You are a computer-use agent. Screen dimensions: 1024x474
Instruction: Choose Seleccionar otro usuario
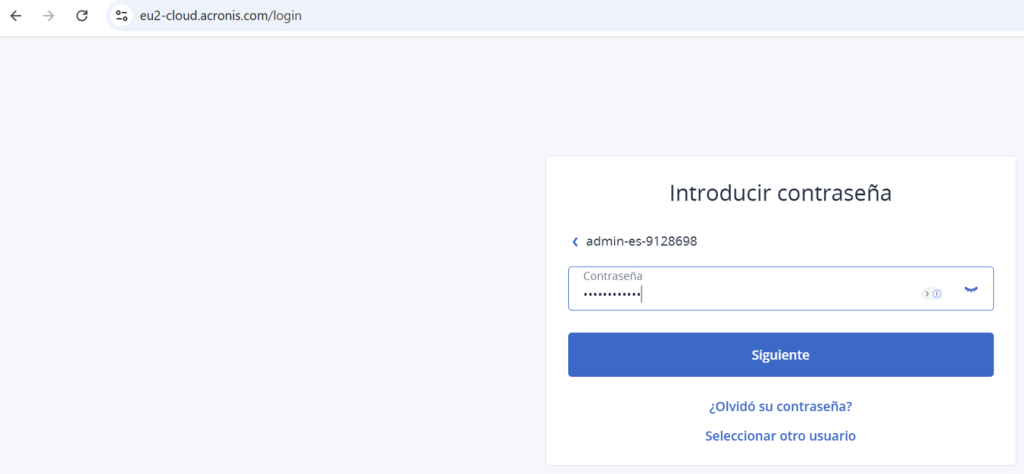780,436
